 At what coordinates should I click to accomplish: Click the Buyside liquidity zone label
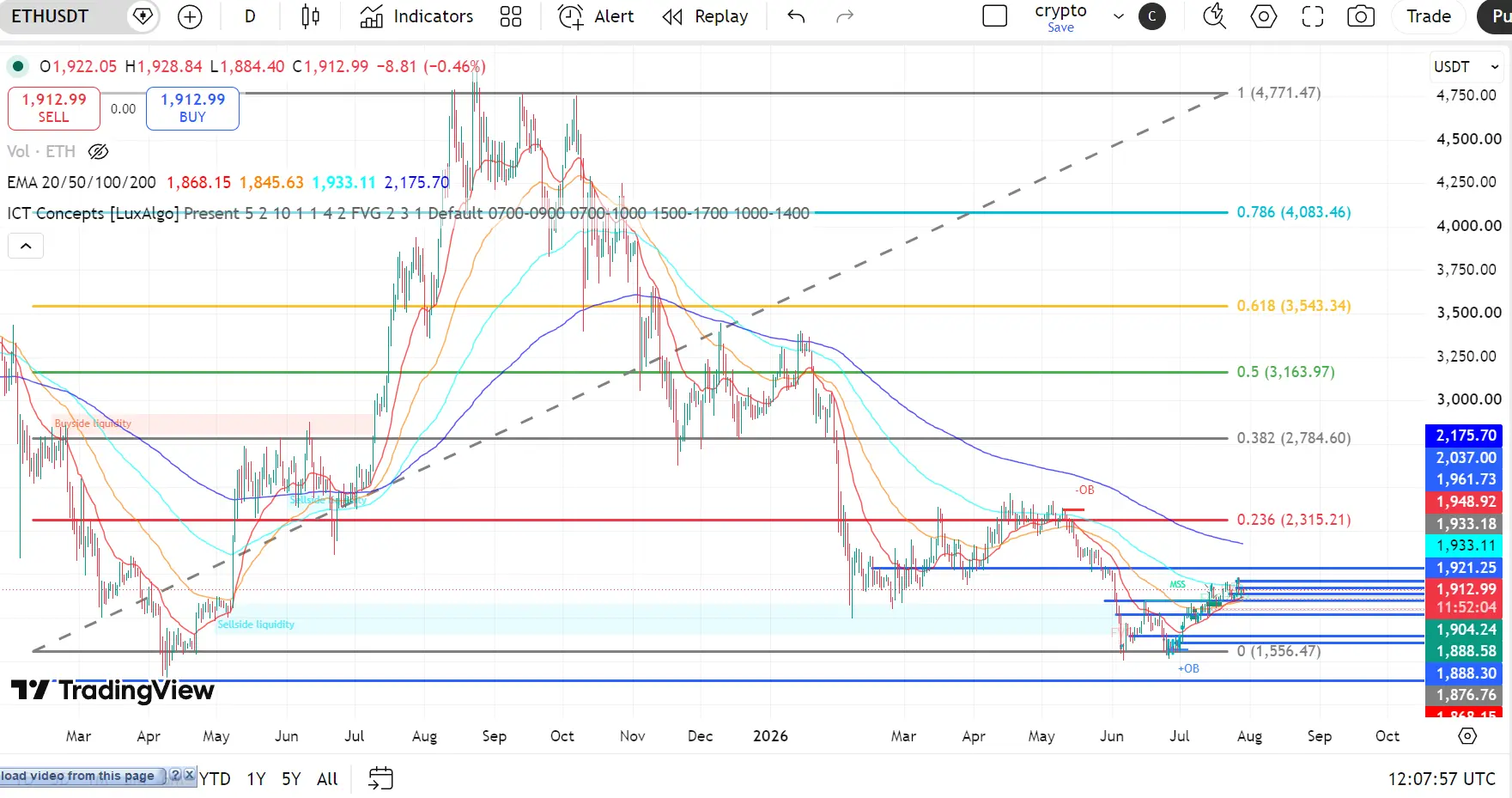93,423
